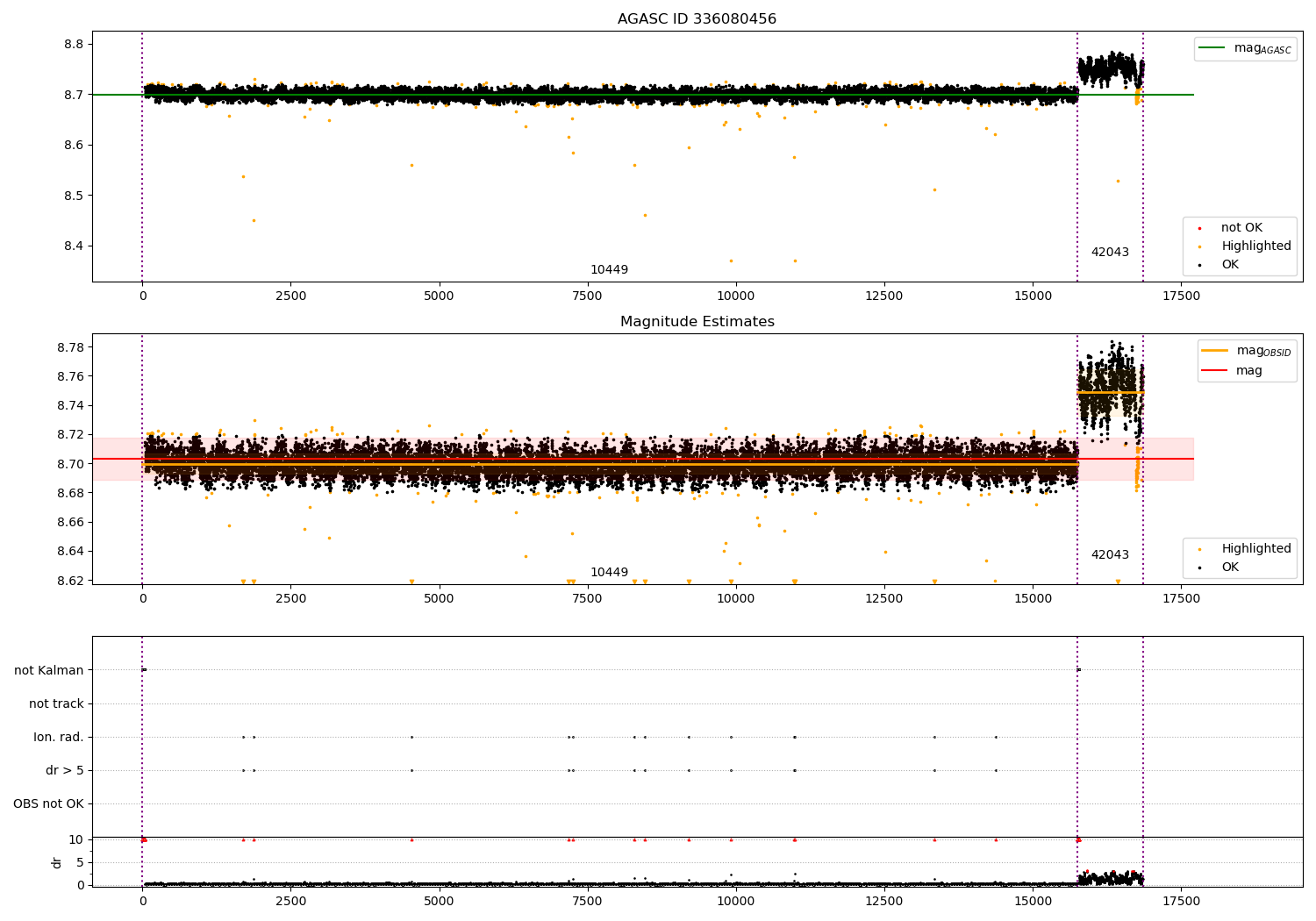Click the 'dr > 5' axis label
Image resolution: width=1316 pixels, height=921 pixels.
(x=65, y=771)
